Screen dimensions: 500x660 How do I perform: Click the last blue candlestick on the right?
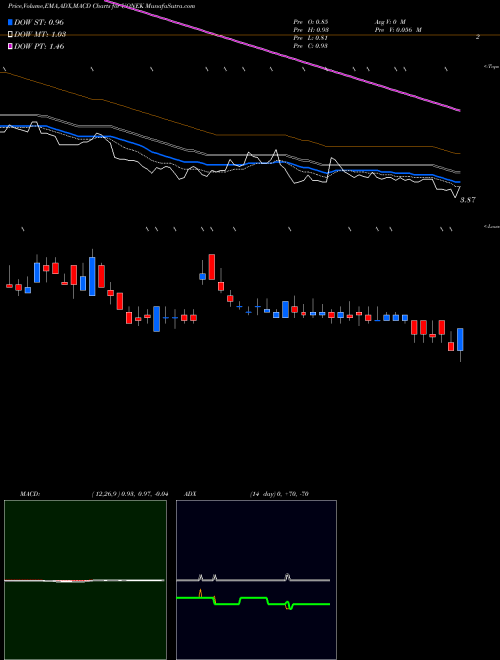(x=460, y=339)
